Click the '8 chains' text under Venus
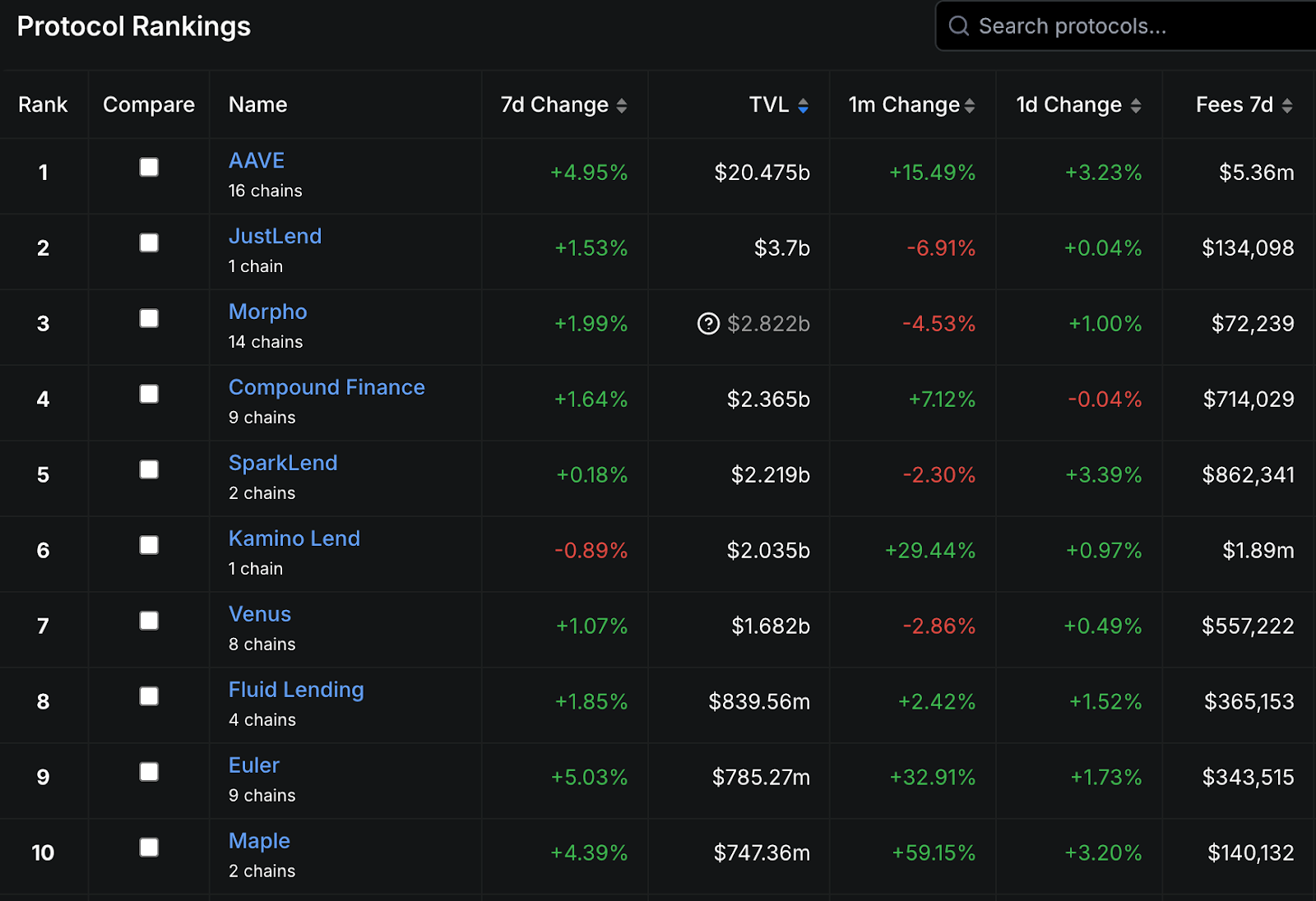1316x901 pixels. pos(262,645)
